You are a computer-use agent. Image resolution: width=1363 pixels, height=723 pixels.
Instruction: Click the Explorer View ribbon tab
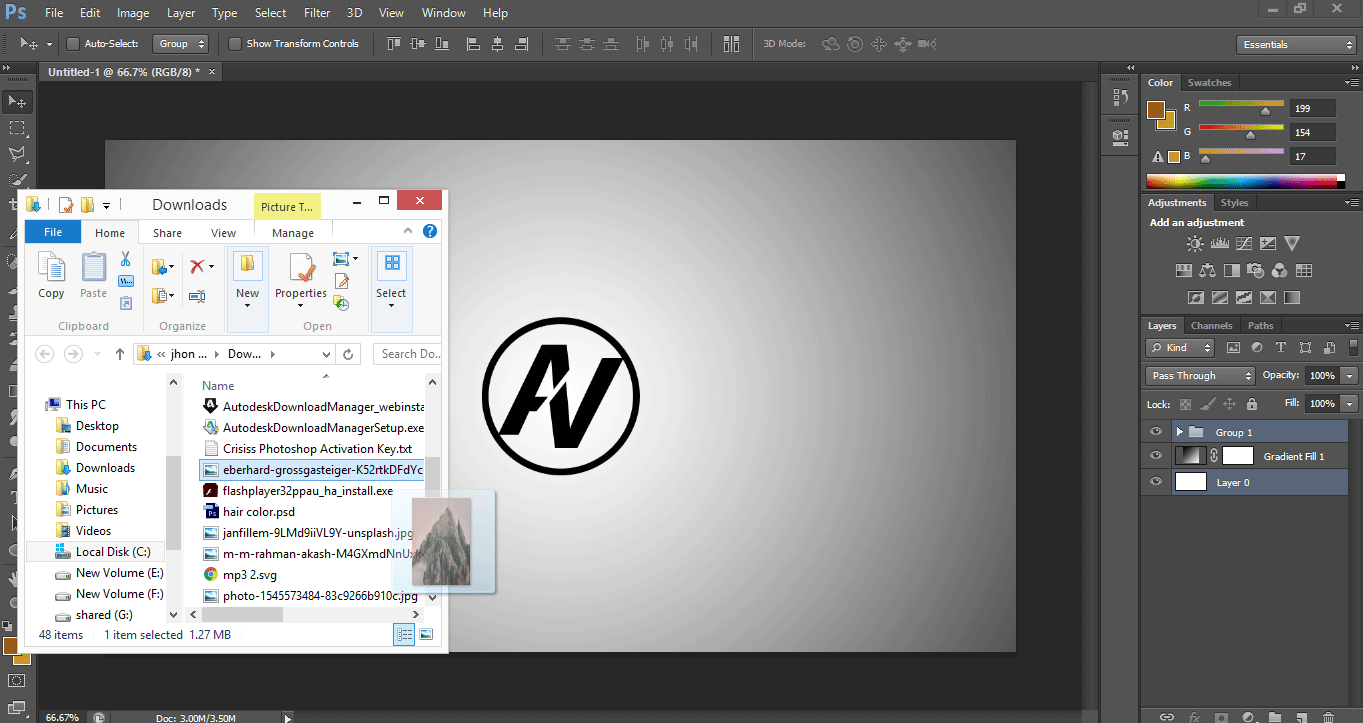(x=223, y=233)
